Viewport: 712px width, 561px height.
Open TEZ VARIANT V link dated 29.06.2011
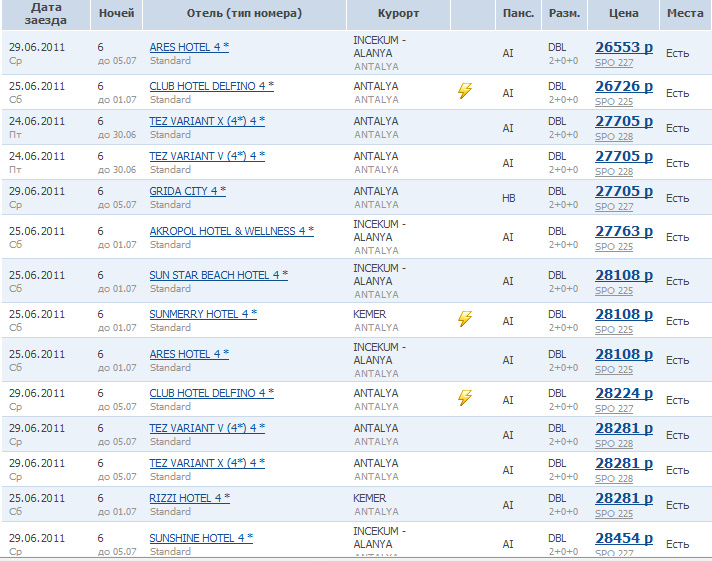point(207,428)
